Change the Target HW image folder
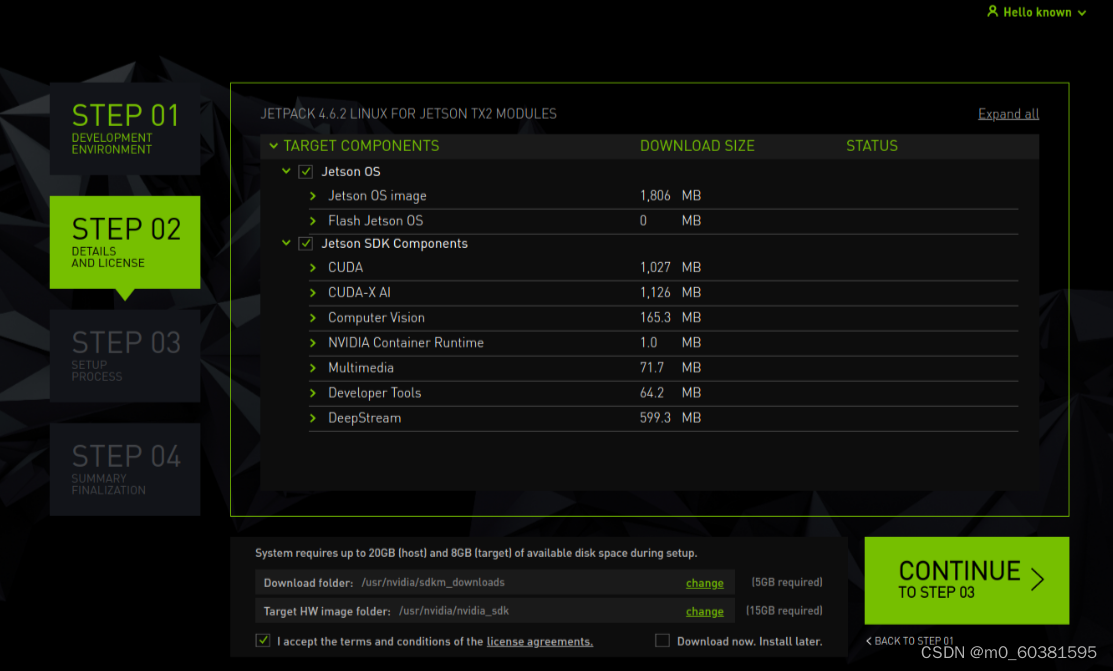 tap(705, 611)
